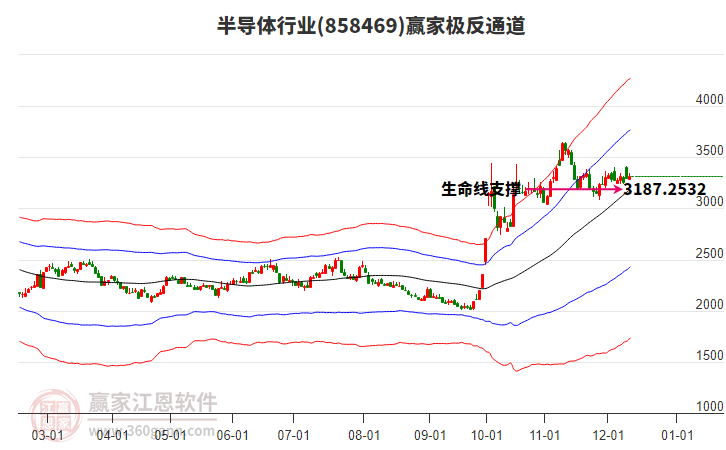Viewport: 726px width, 450px height.
Task: Click the 01-01 date axis label
Action: 677,435
